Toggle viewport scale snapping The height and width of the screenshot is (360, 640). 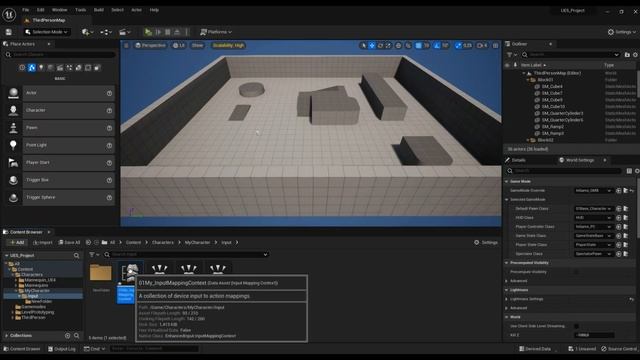(458, 45)
